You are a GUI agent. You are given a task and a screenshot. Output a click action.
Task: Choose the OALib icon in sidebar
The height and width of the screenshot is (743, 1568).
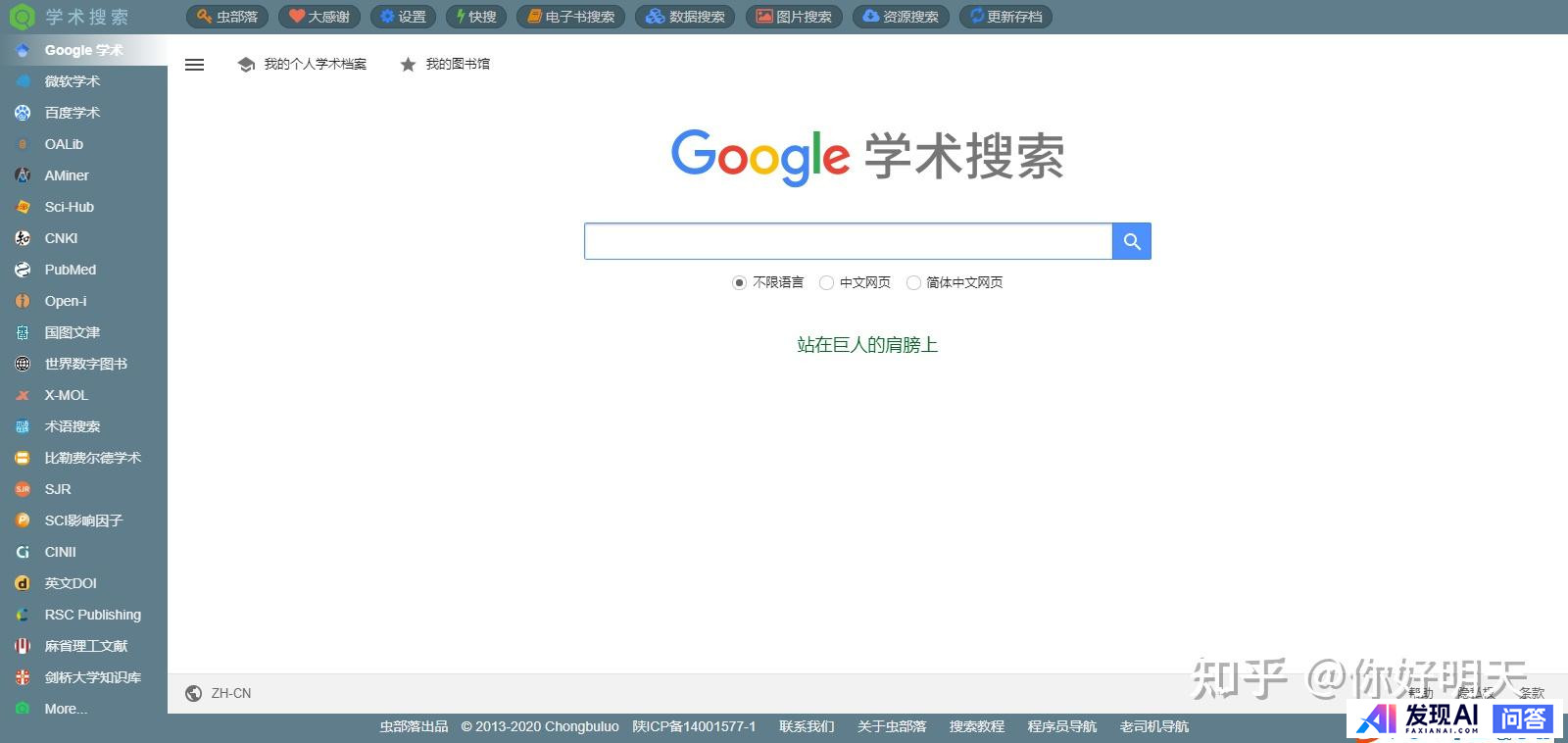click(23, 144)
